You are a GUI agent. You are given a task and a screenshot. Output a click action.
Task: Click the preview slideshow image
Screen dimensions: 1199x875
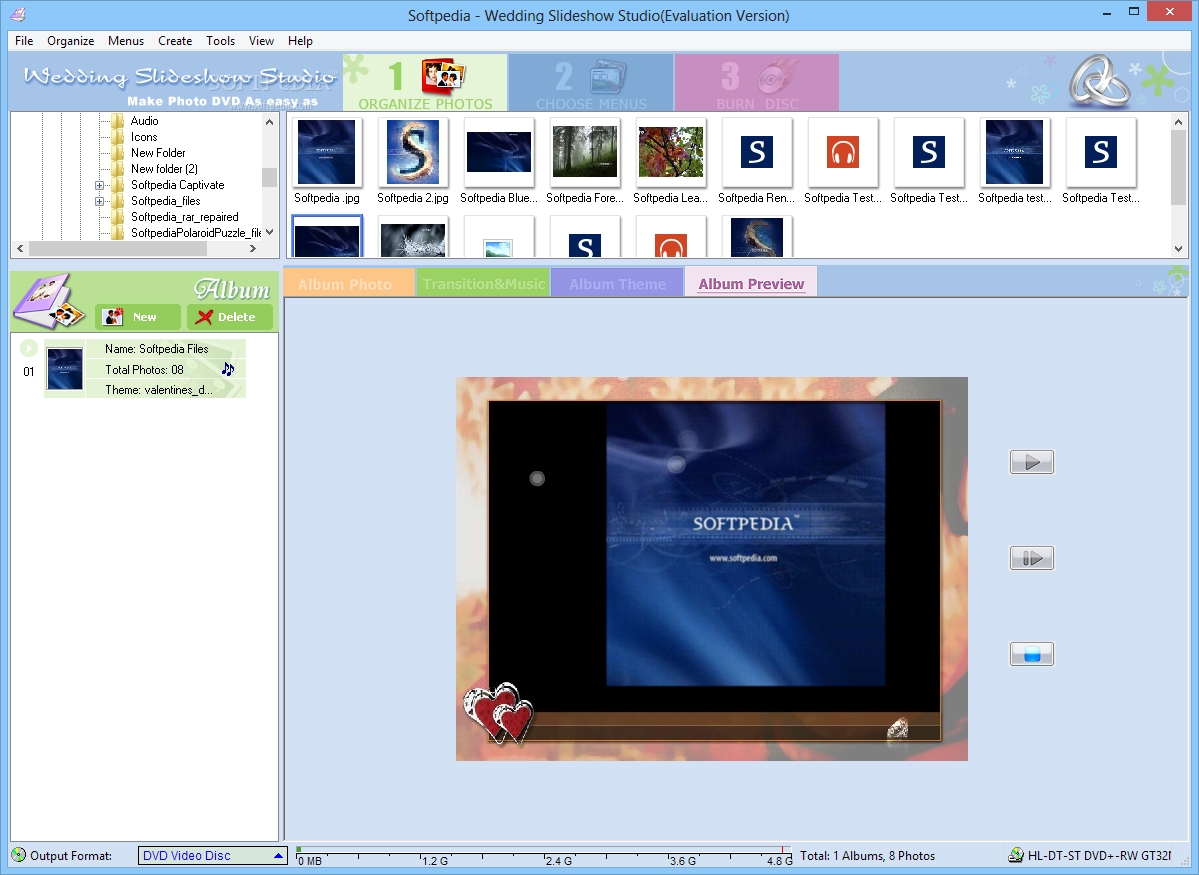(711, 569)
